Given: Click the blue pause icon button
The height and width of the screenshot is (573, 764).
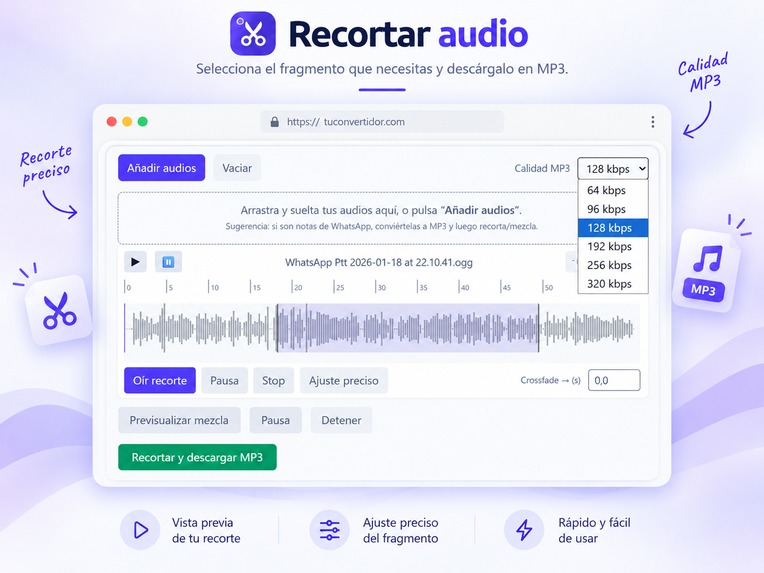Looking at the screenshot, I should click(x=169, y=262).
